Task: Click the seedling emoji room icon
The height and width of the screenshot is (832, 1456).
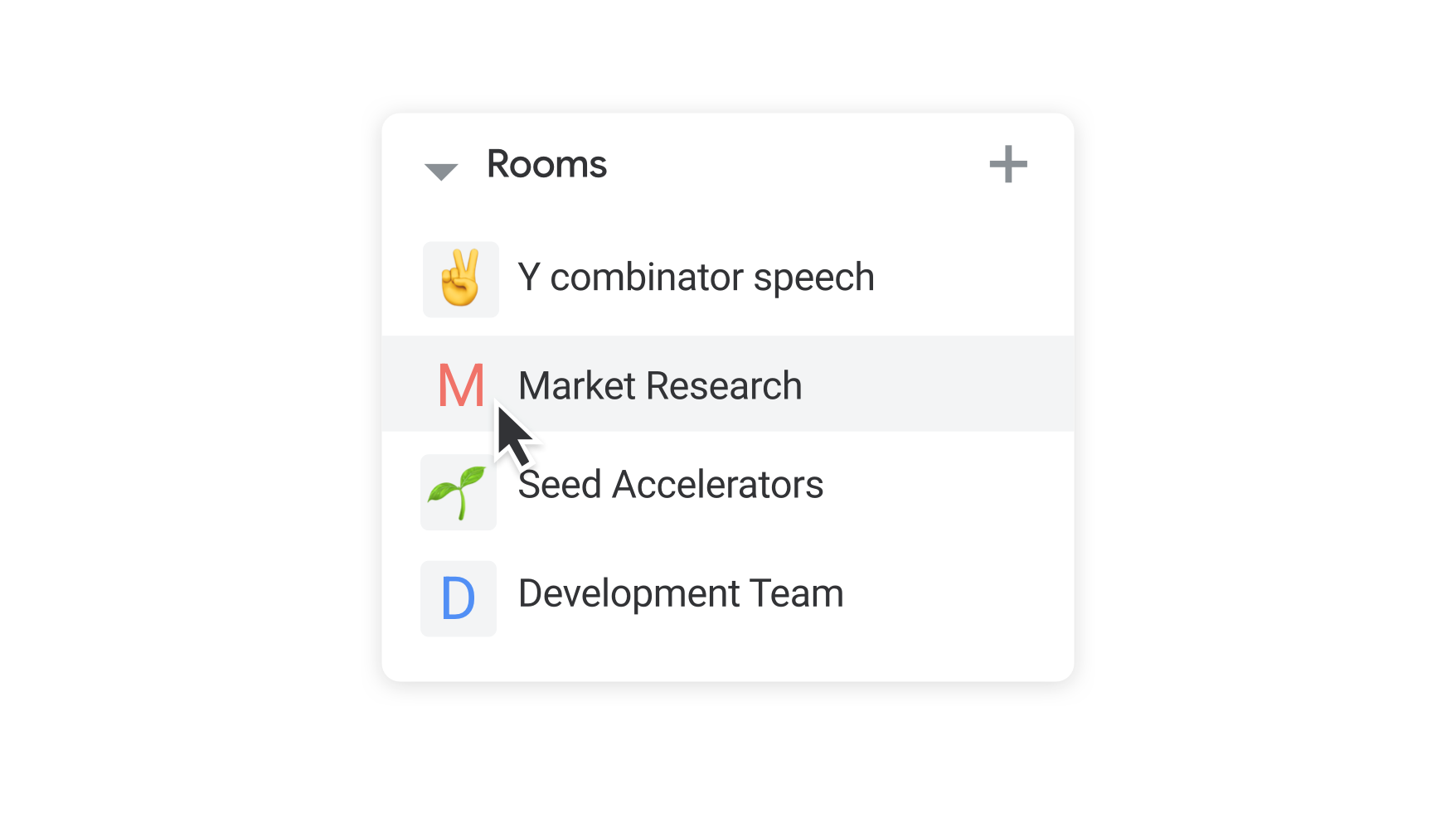Action: pos(457,492)
